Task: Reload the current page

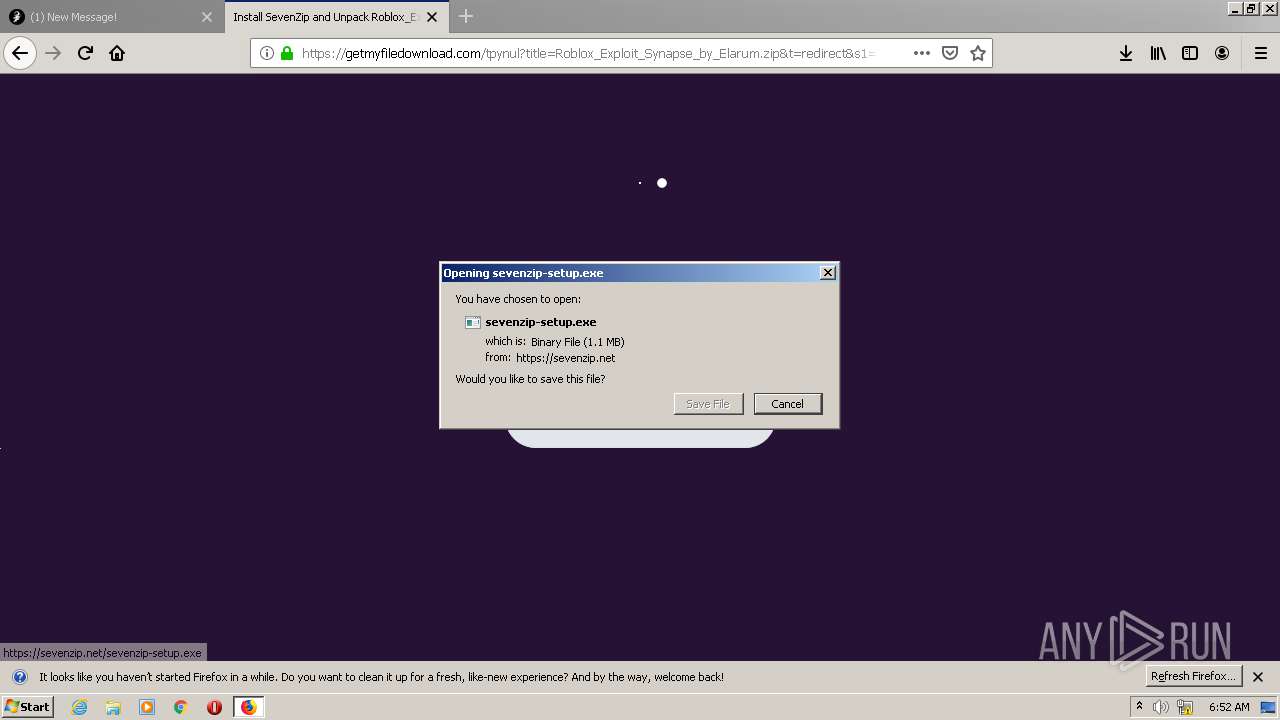Action: 85,53
